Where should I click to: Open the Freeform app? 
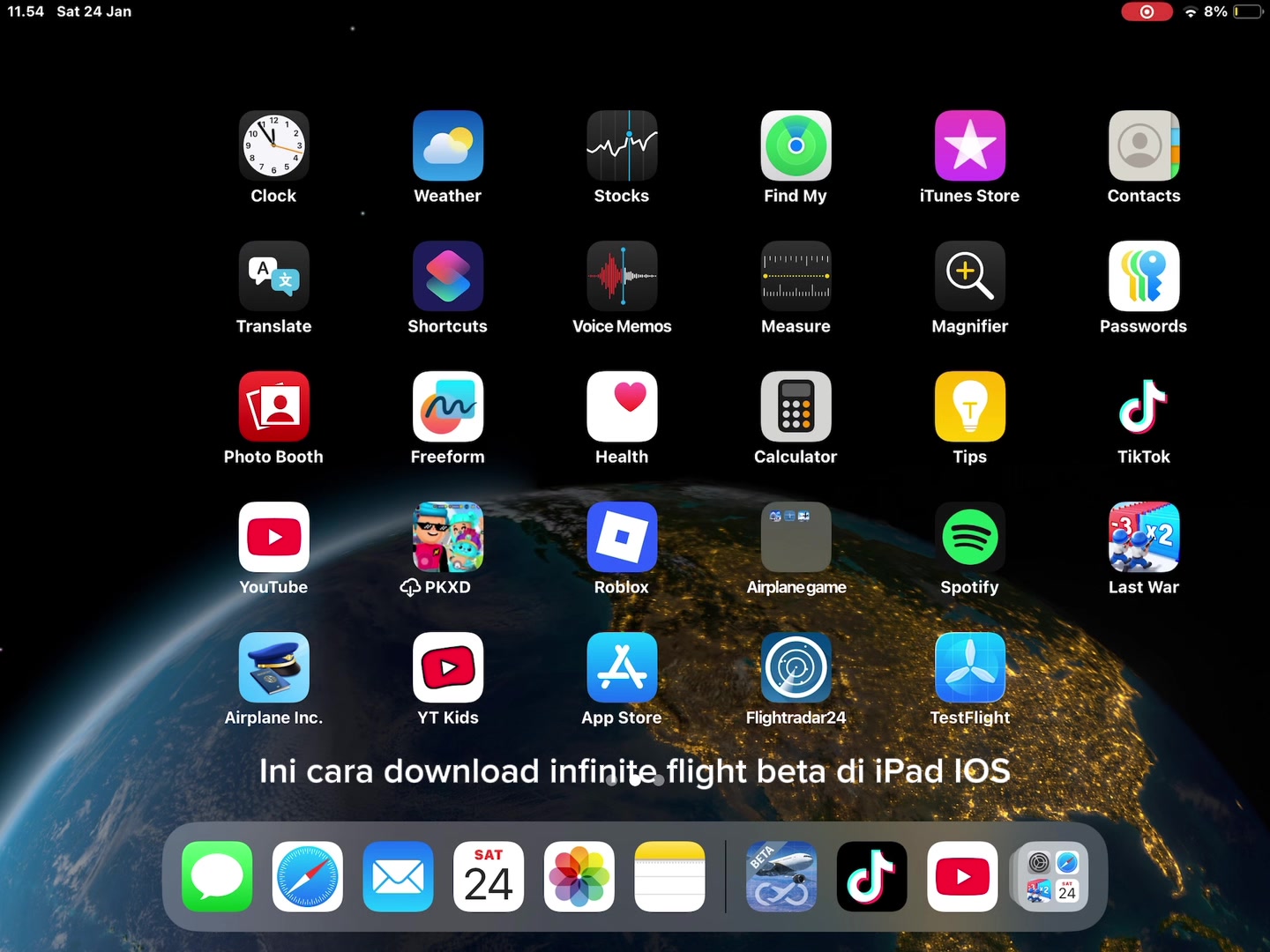[x=448, y=406]
